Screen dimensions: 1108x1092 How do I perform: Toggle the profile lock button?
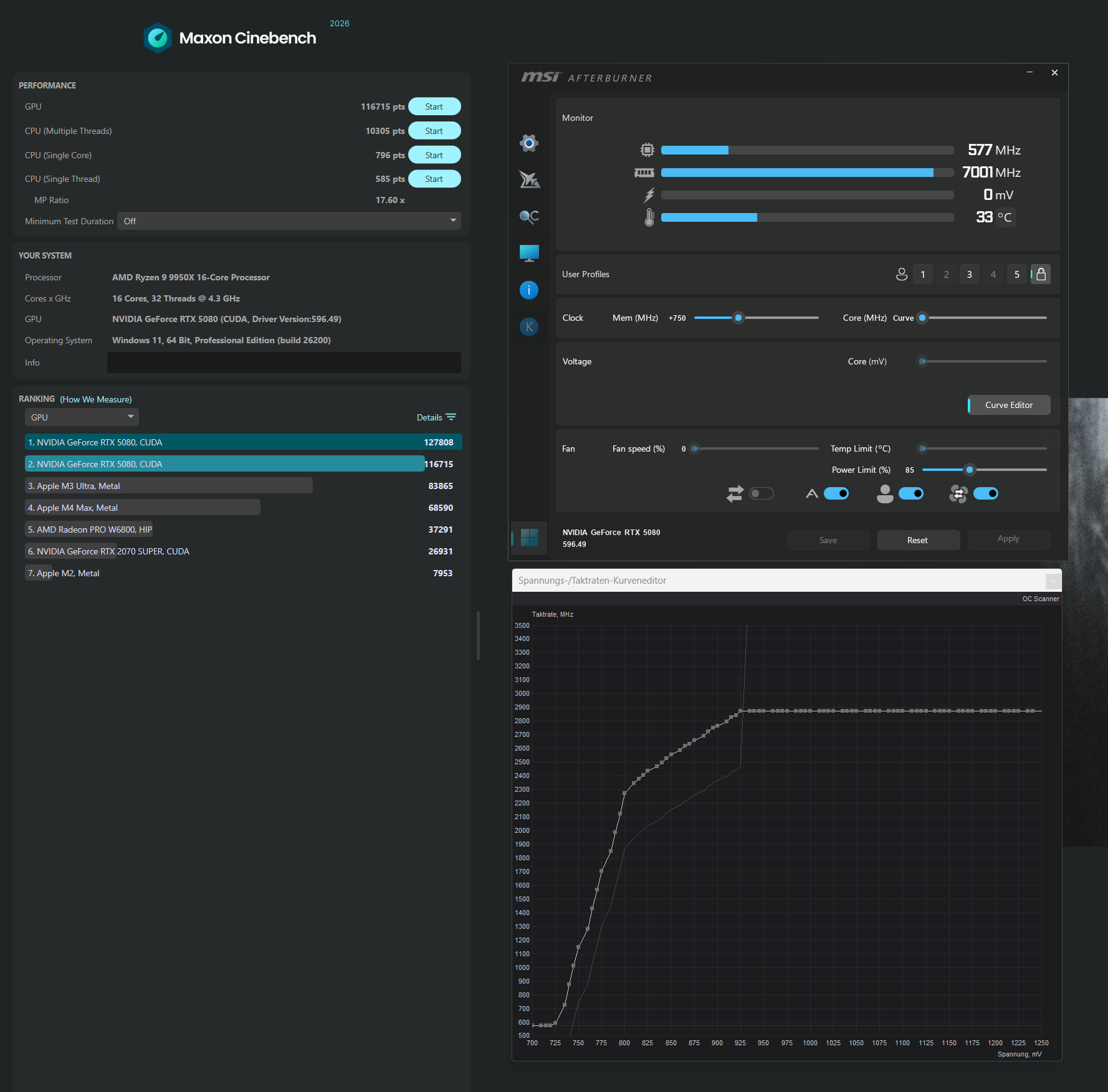(x=1041, y=274)
